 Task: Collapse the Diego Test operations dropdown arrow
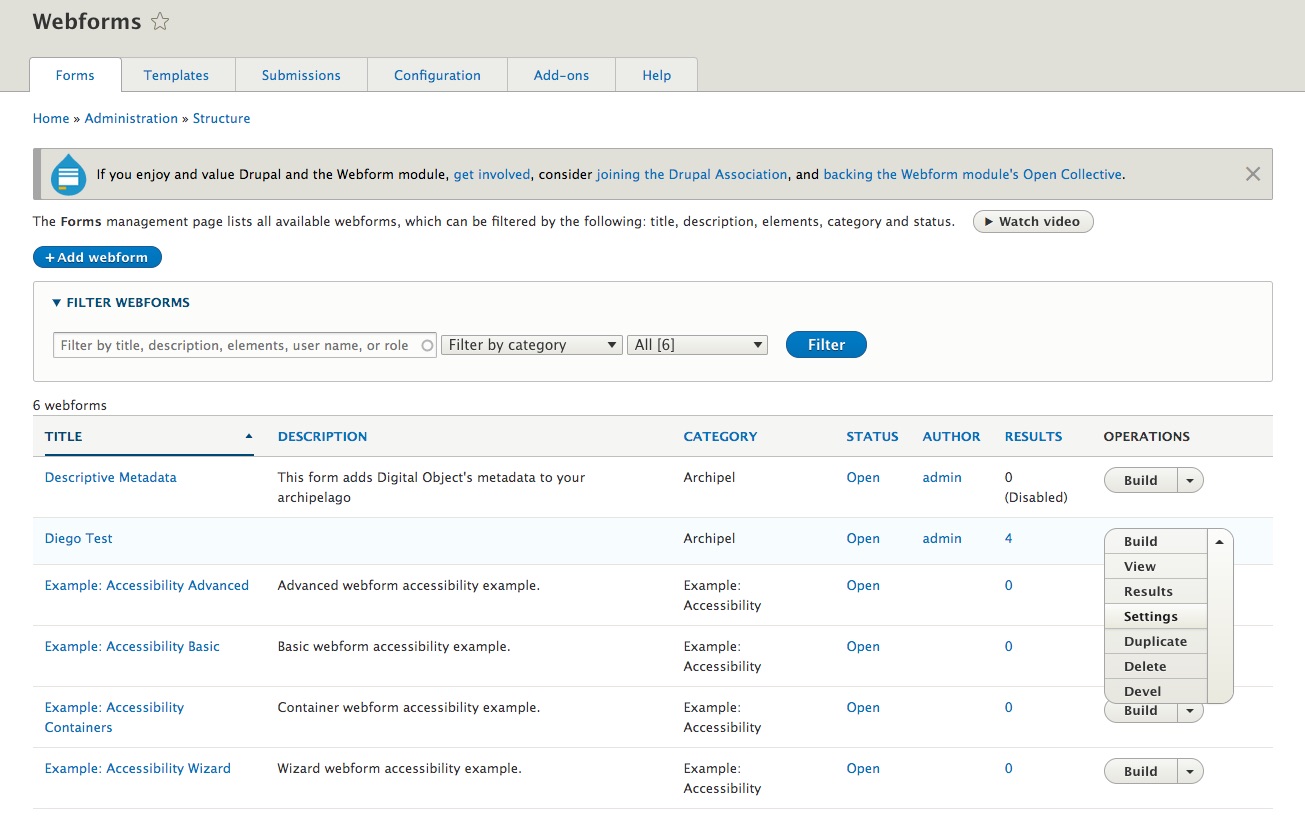[x=1219, y=541]
